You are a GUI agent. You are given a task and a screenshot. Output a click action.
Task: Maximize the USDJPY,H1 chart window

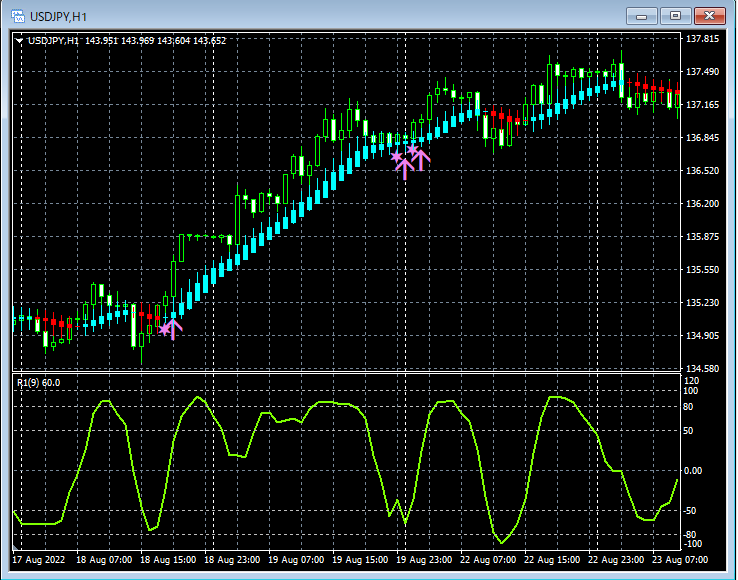(675, 16)
